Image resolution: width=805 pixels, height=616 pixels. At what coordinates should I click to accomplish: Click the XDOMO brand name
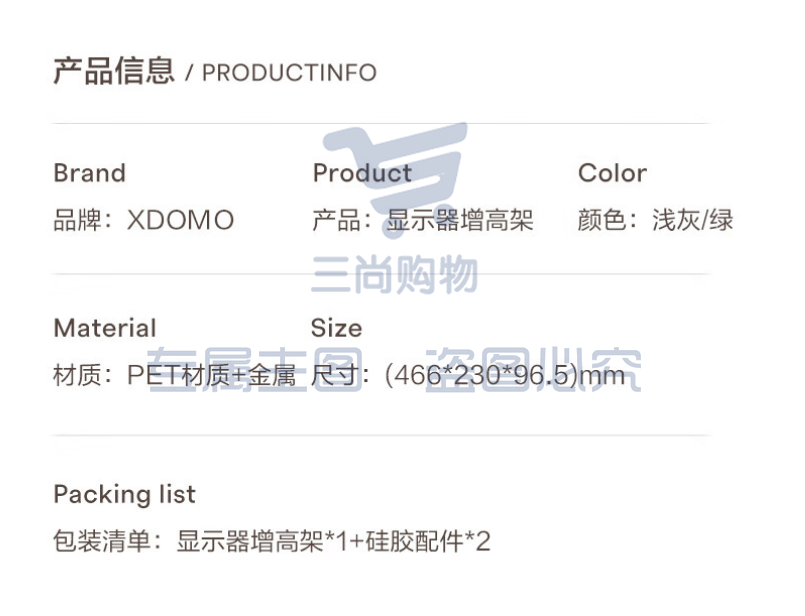pyautogui.click(x=181, y=220)
